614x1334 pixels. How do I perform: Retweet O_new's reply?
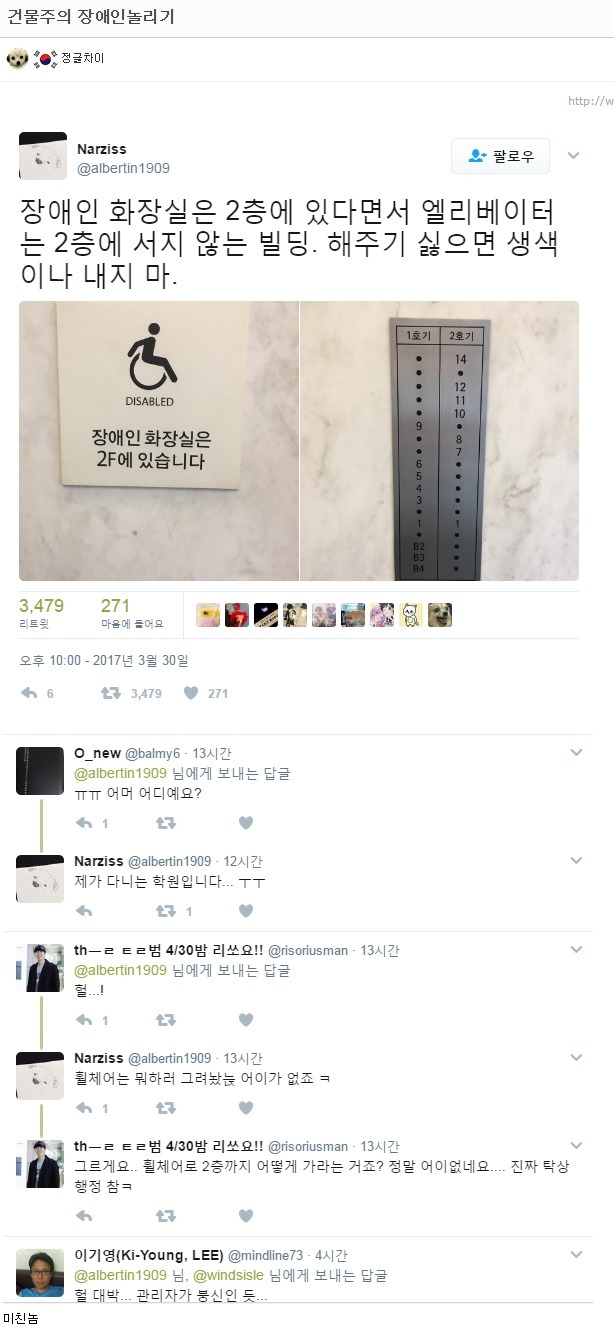pyautogui.click(x=166, y=823)
